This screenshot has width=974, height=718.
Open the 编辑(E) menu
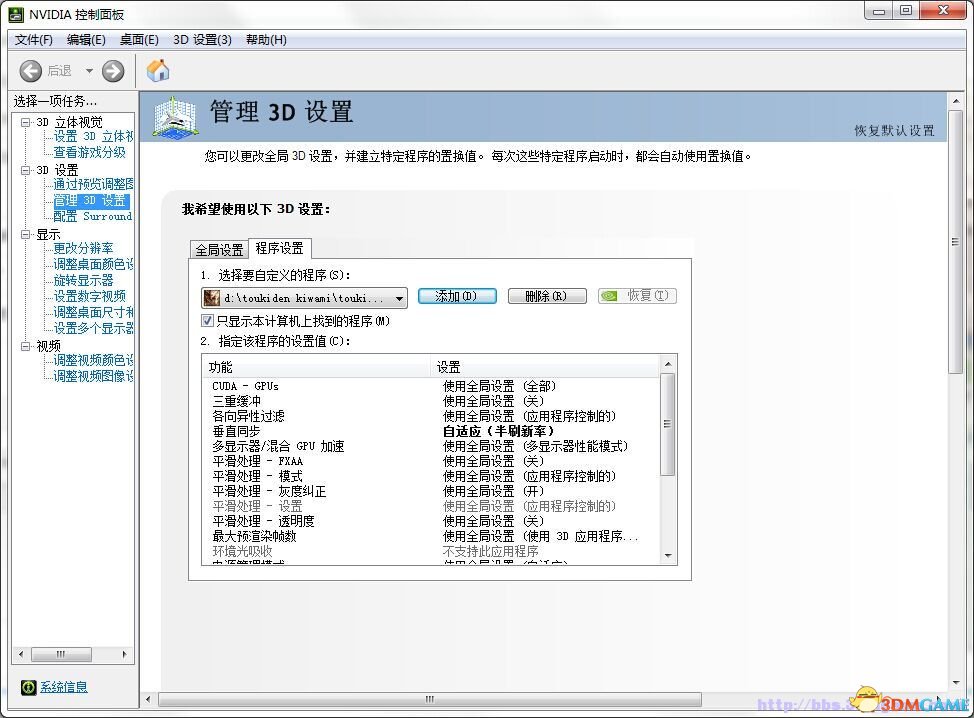[x=86, y=40]
